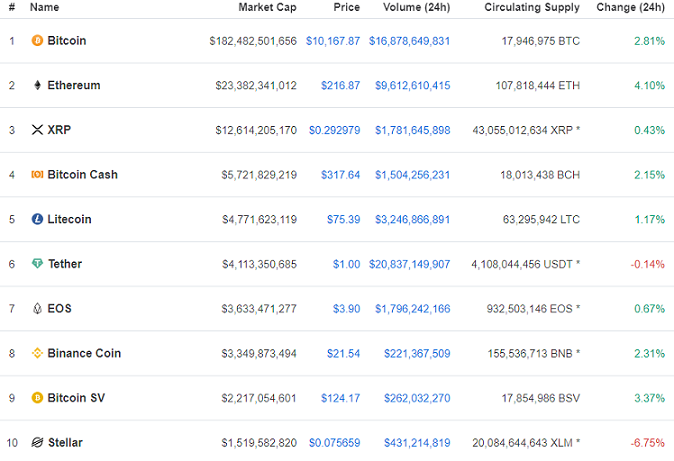Click Bitcoin SV price $124.17
This screenshot has width=674, height=461.
[340, 398]
